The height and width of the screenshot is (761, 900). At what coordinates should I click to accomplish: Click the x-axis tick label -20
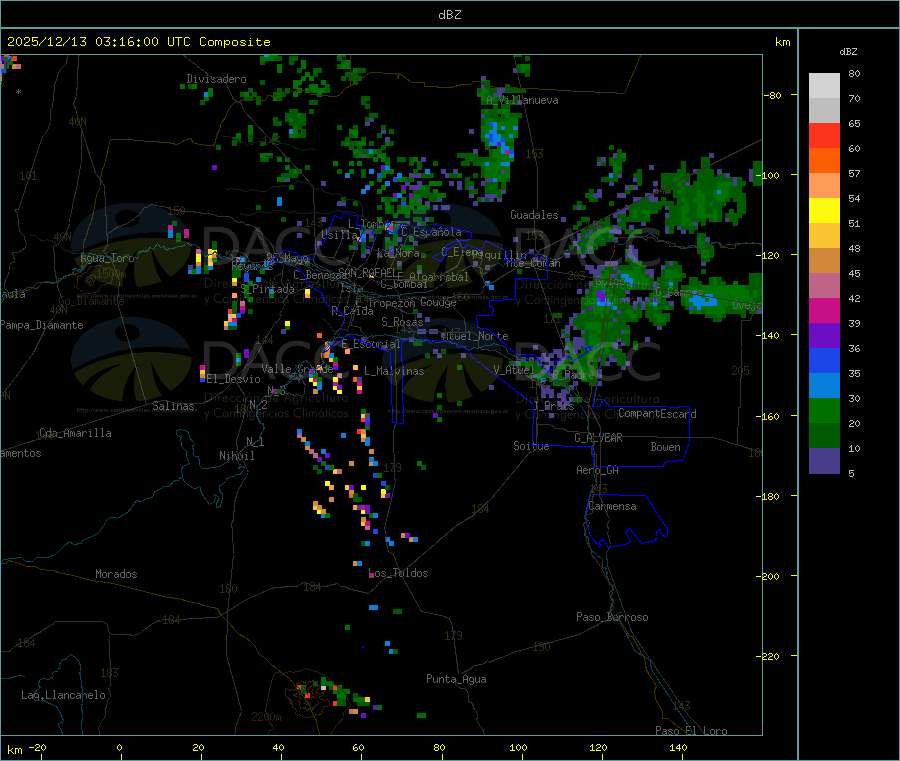pos(37,747)
